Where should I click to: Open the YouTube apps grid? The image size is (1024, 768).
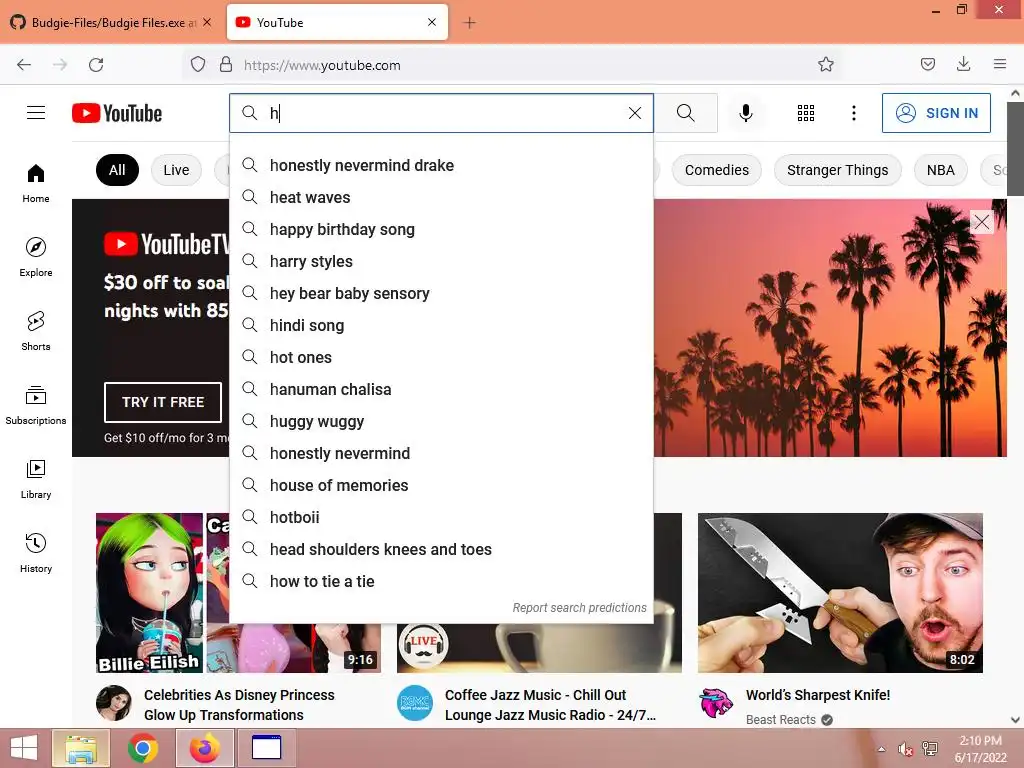(x=806, y=113)
